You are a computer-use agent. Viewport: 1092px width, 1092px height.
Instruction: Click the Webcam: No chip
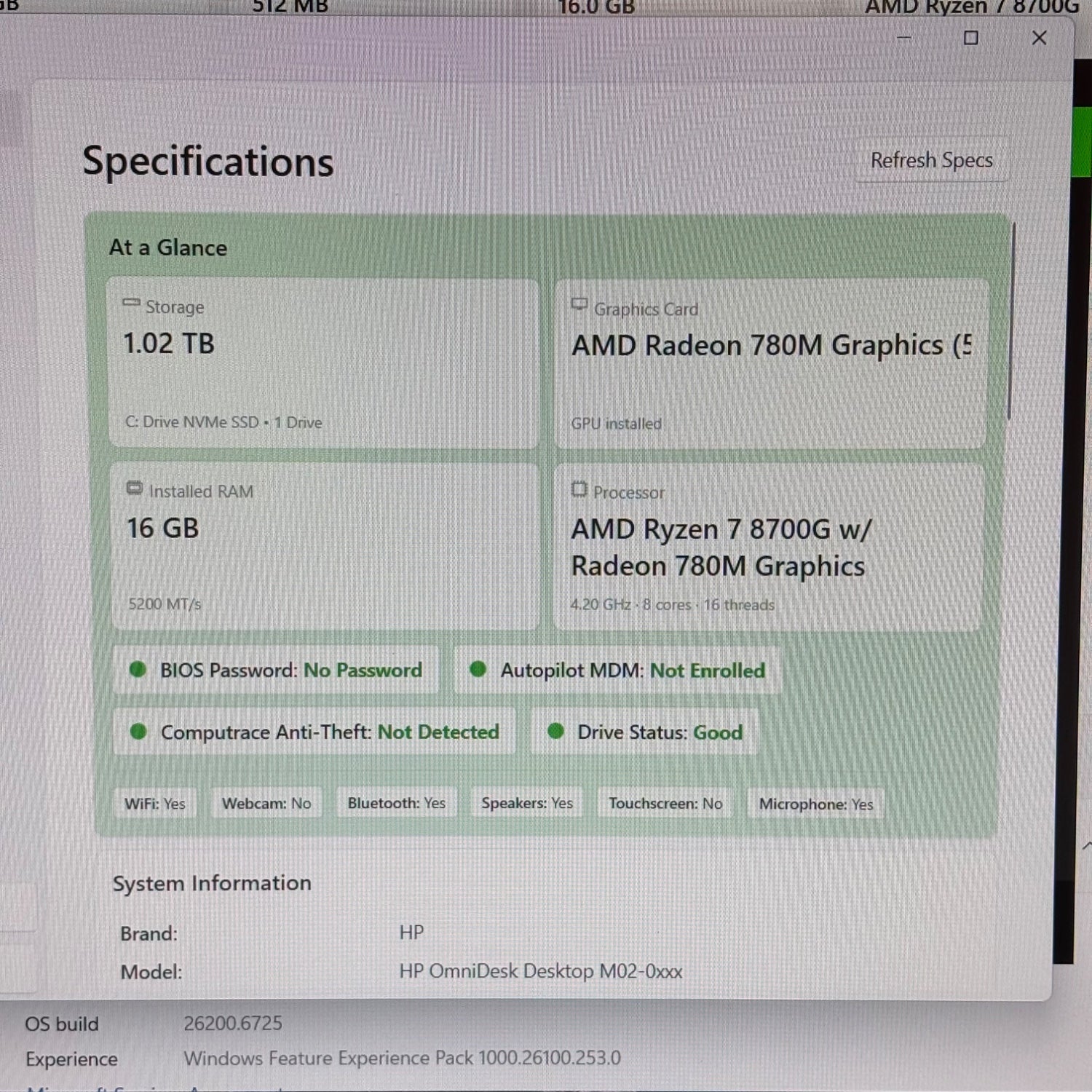266,803
